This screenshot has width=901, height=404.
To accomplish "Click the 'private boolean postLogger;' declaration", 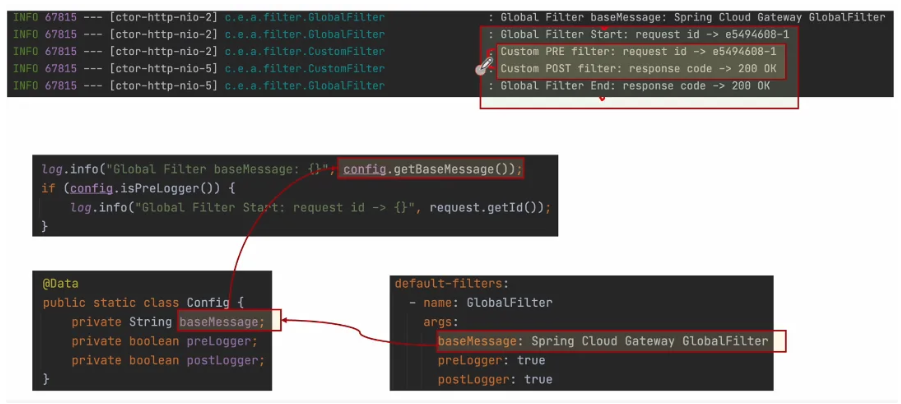I will click(x=168, y=360).
